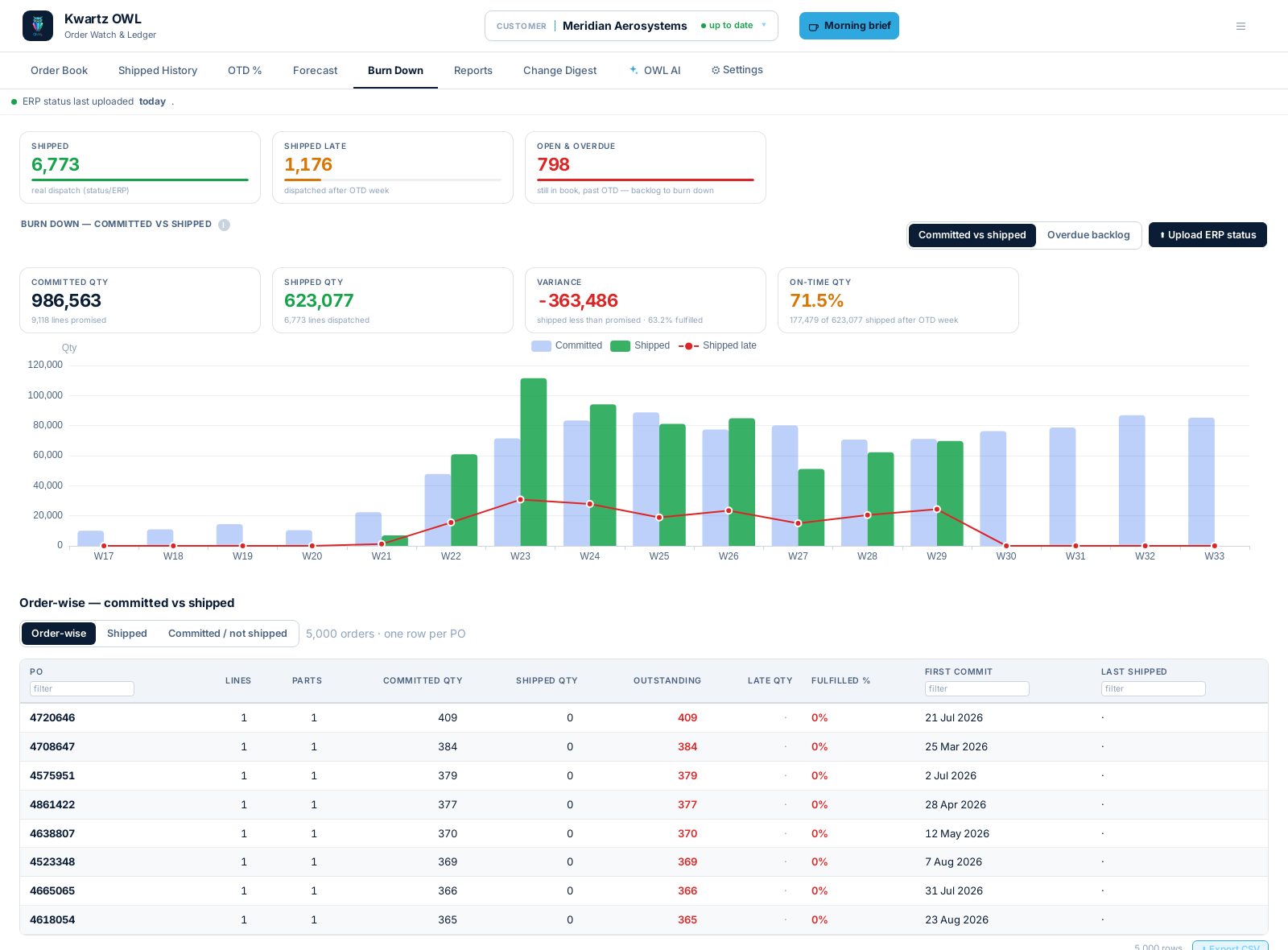Click the Kwartz OWL logo icon
Screen dimensions: 1288x950
(38, 26)
